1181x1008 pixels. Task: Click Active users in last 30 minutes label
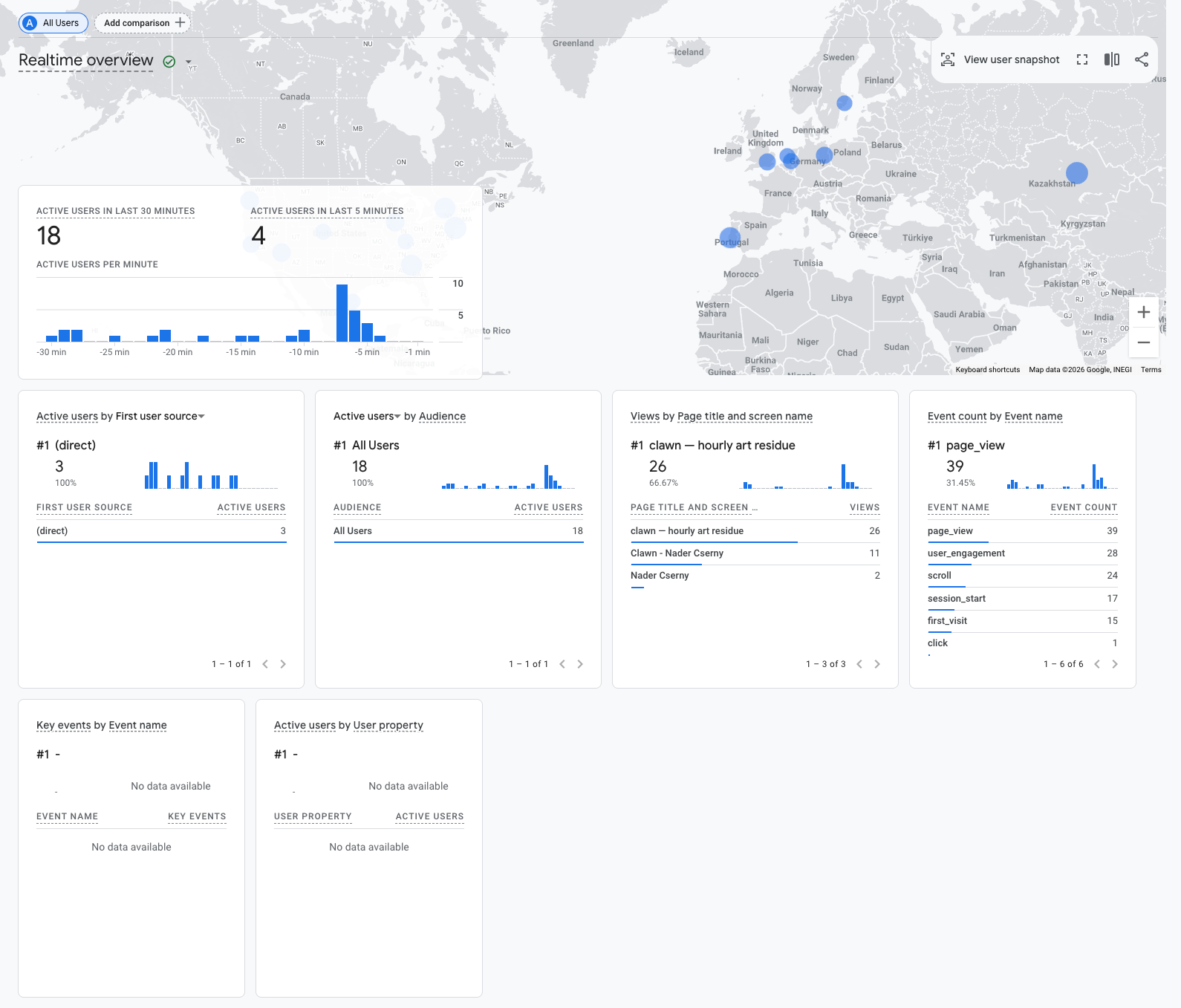click(116, 211)
